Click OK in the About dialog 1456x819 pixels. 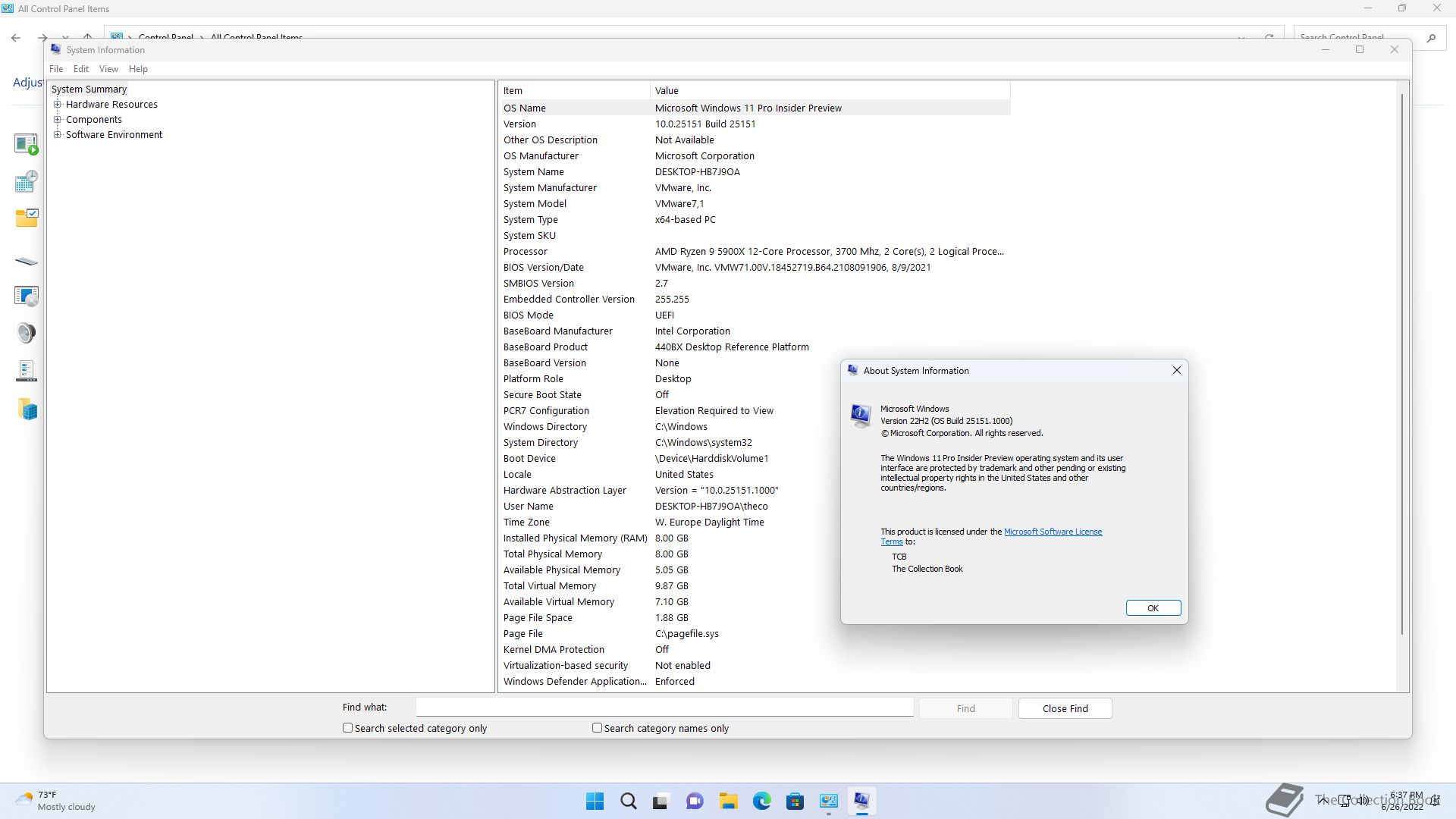1153,608
